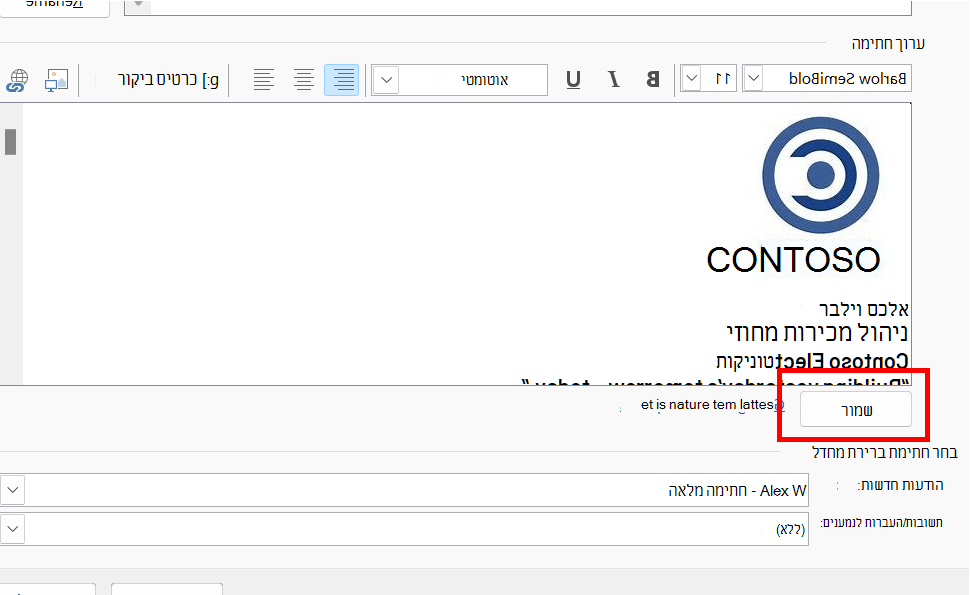
Task: Toggle italic formatting (I)
Action: click(614, 80)
